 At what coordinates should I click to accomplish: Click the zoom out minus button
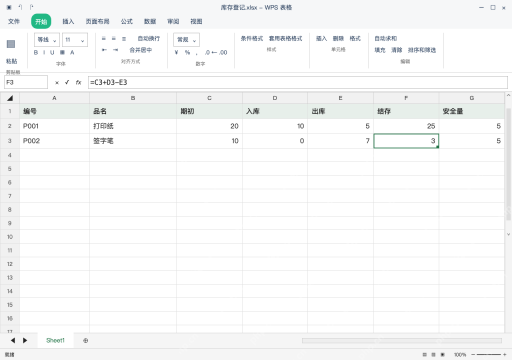point(473,354)
